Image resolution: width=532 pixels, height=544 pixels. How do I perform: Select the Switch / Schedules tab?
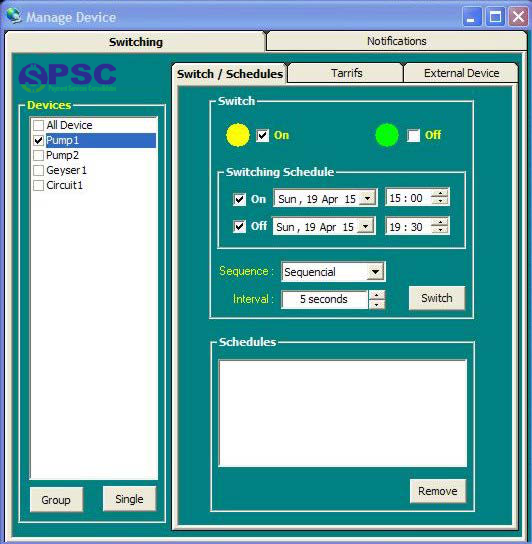tap(230, 74)
